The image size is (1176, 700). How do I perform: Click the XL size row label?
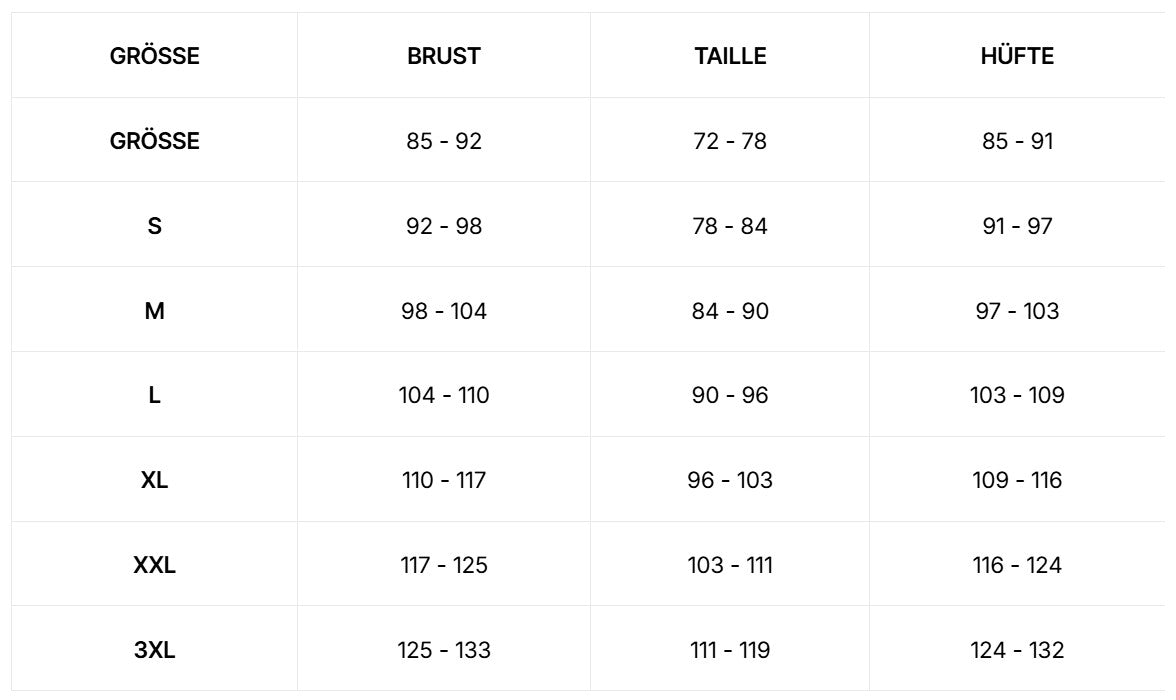(154, 480)
